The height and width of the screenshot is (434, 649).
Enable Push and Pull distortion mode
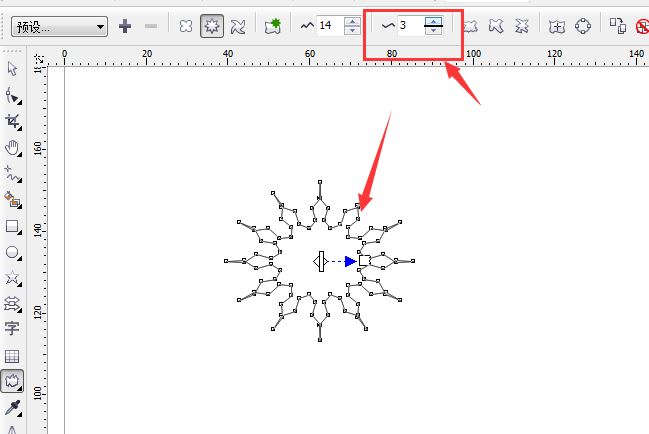185,26
